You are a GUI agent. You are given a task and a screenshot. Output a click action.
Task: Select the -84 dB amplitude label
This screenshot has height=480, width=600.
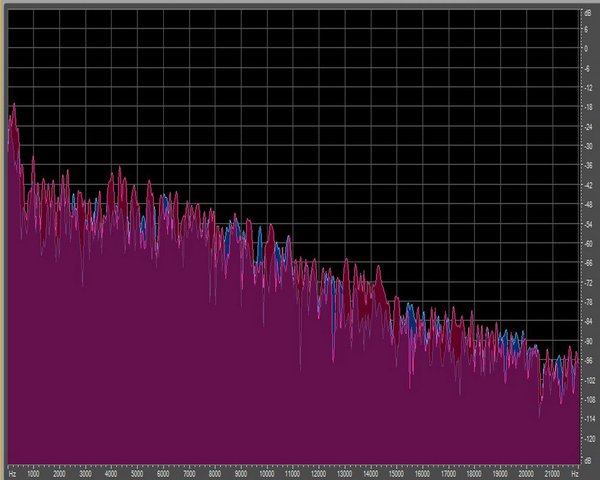[x=588, y=322]
